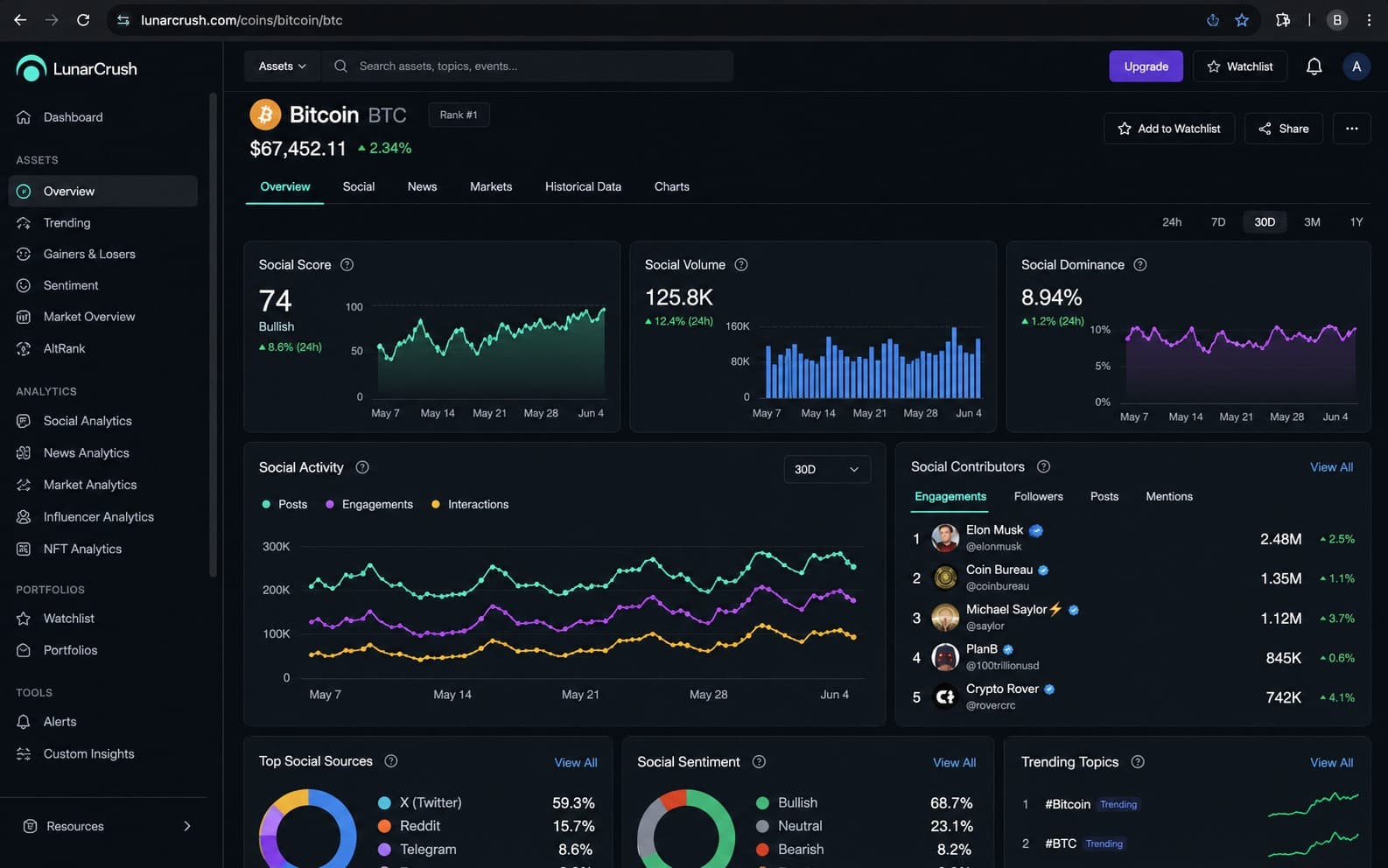Click the Portfolios sidebar icon
The image size is (1388, 868).
click(x=24, y=650)
